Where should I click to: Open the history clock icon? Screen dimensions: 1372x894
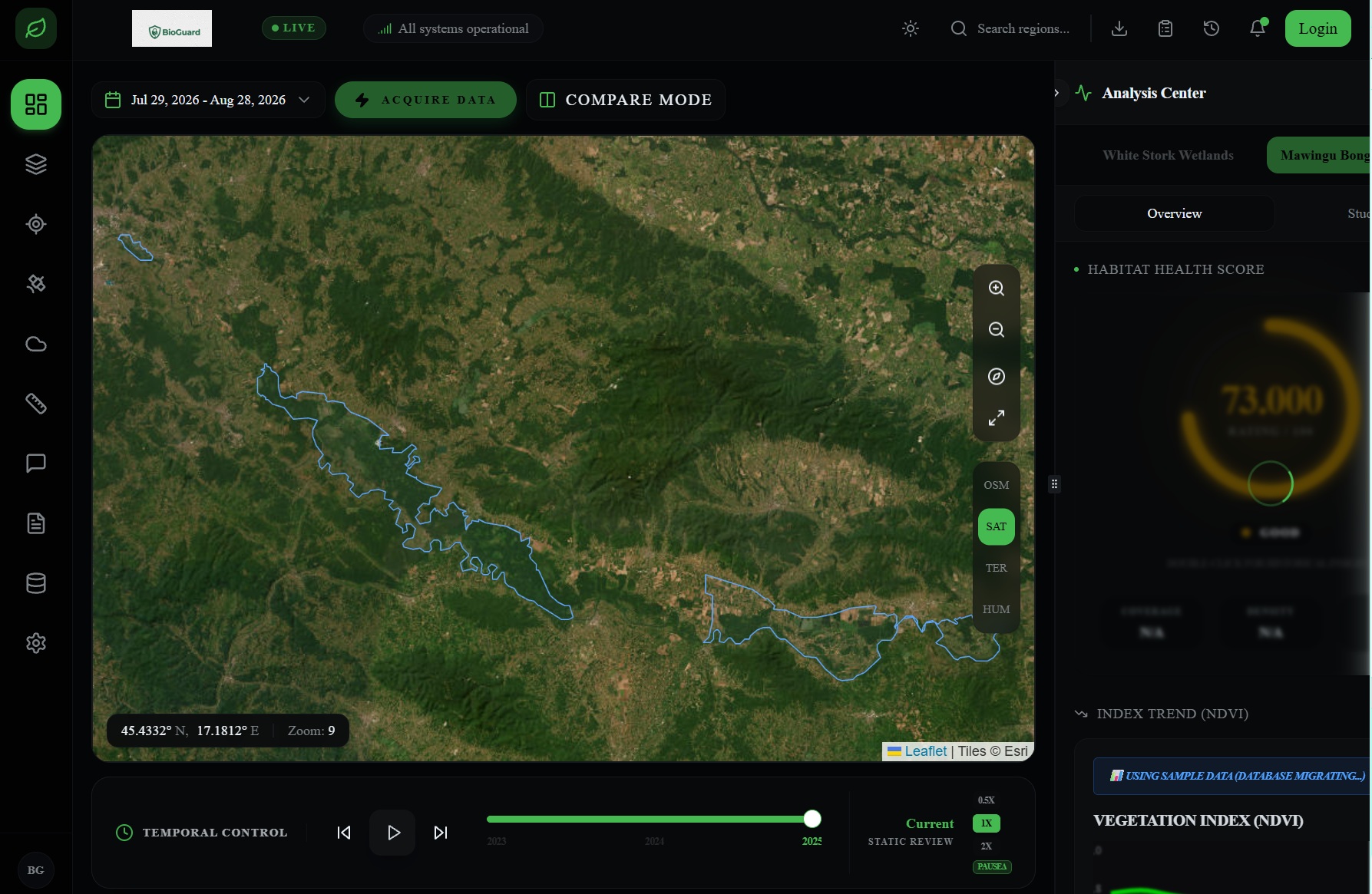point(1212,28)
